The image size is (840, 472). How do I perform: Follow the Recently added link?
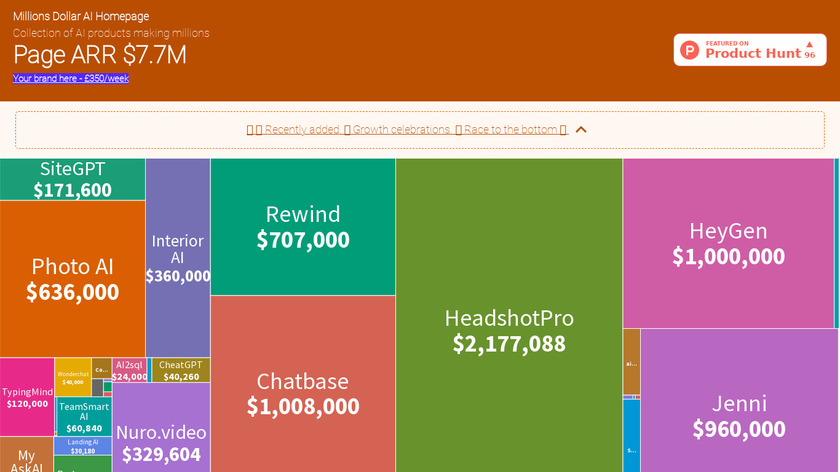[303, 130]
